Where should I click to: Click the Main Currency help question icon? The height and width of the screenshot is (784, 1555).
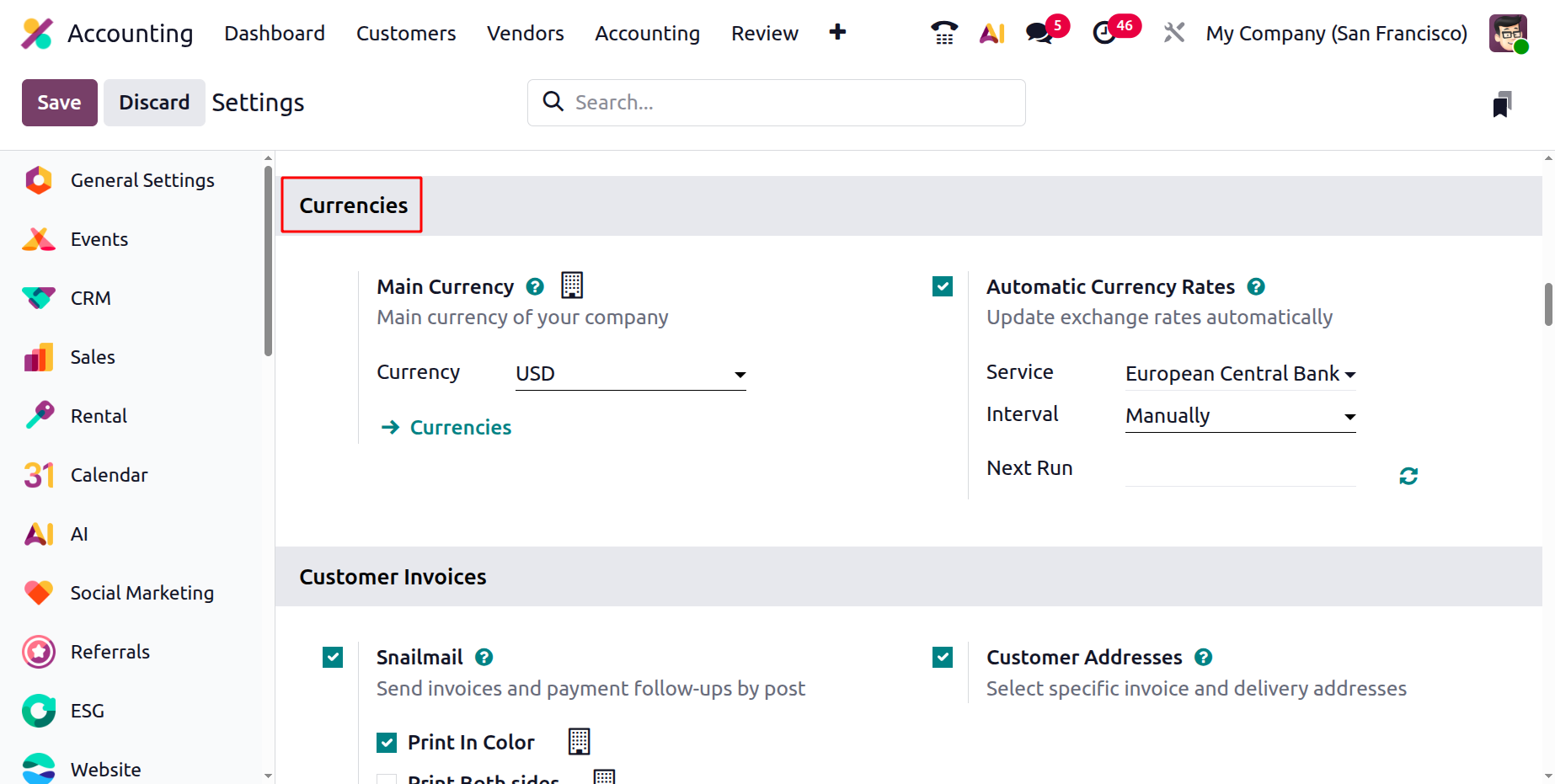click(535, 287)
